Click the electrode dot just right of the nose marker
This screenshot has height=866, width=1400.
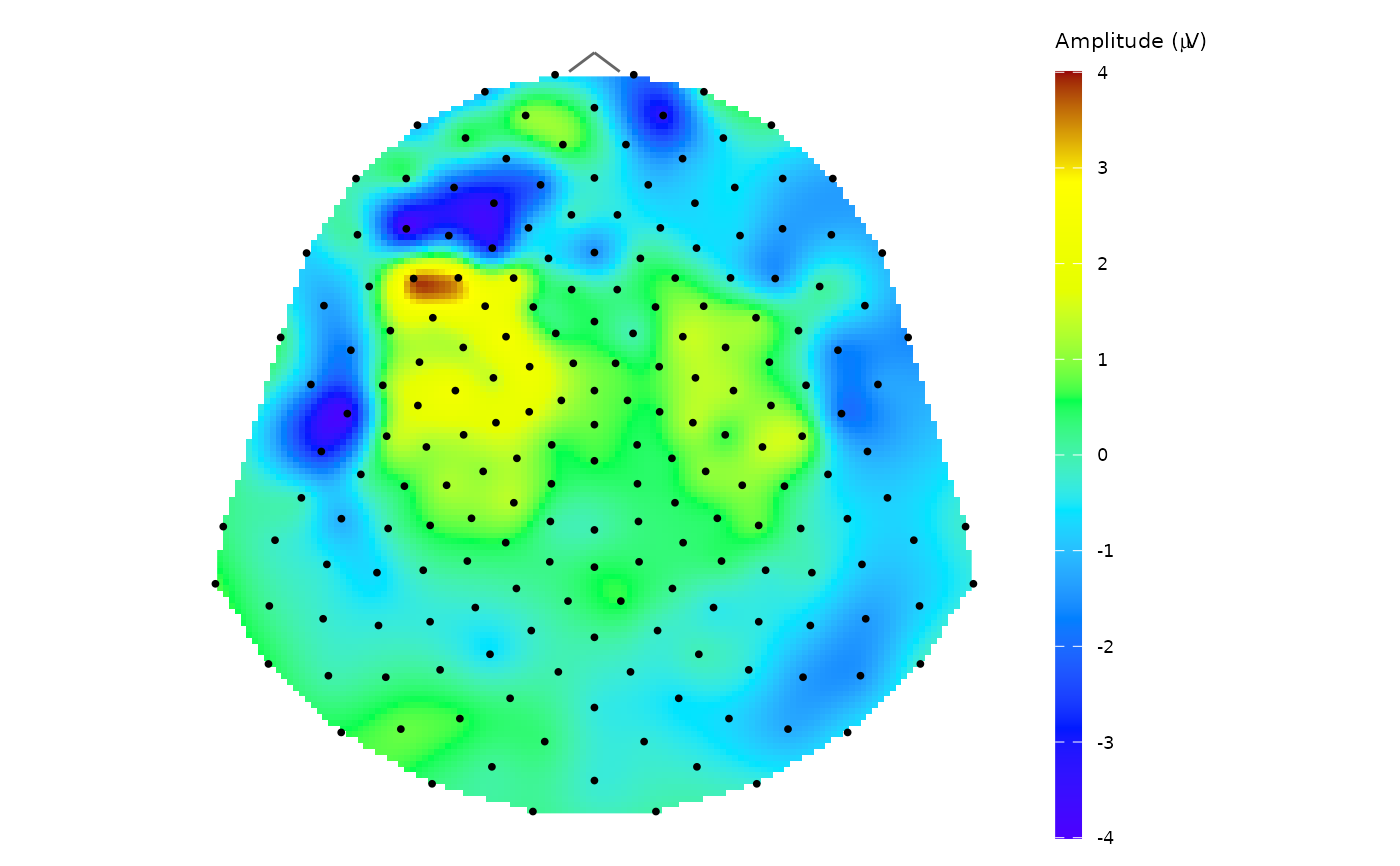(633, 75)
